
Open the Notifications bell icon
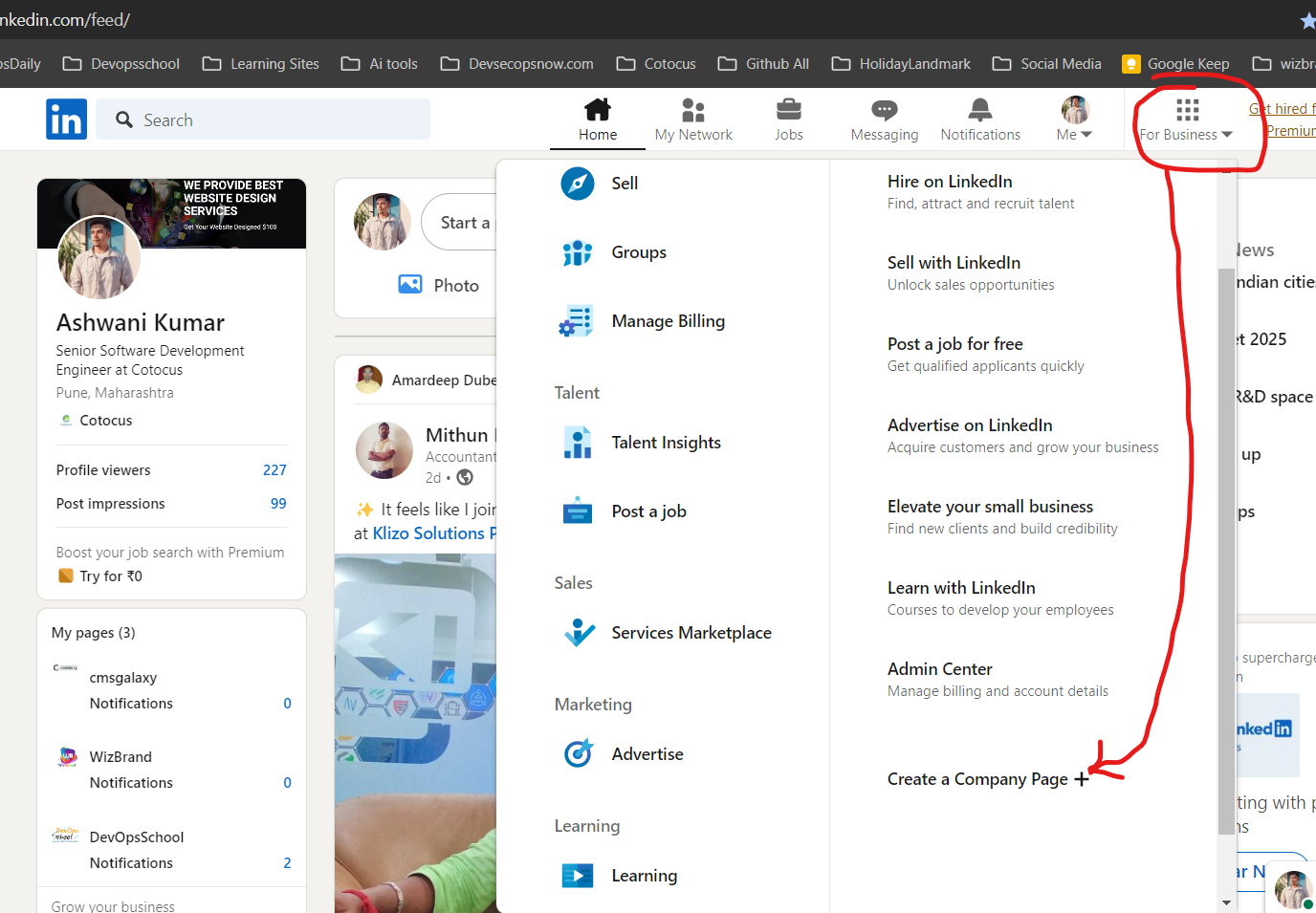[979, 115]
